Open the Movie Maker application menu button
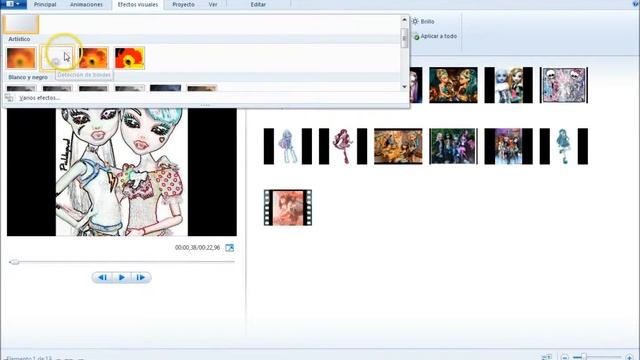This screenshot has height=360, width=640. coord(13,4)
